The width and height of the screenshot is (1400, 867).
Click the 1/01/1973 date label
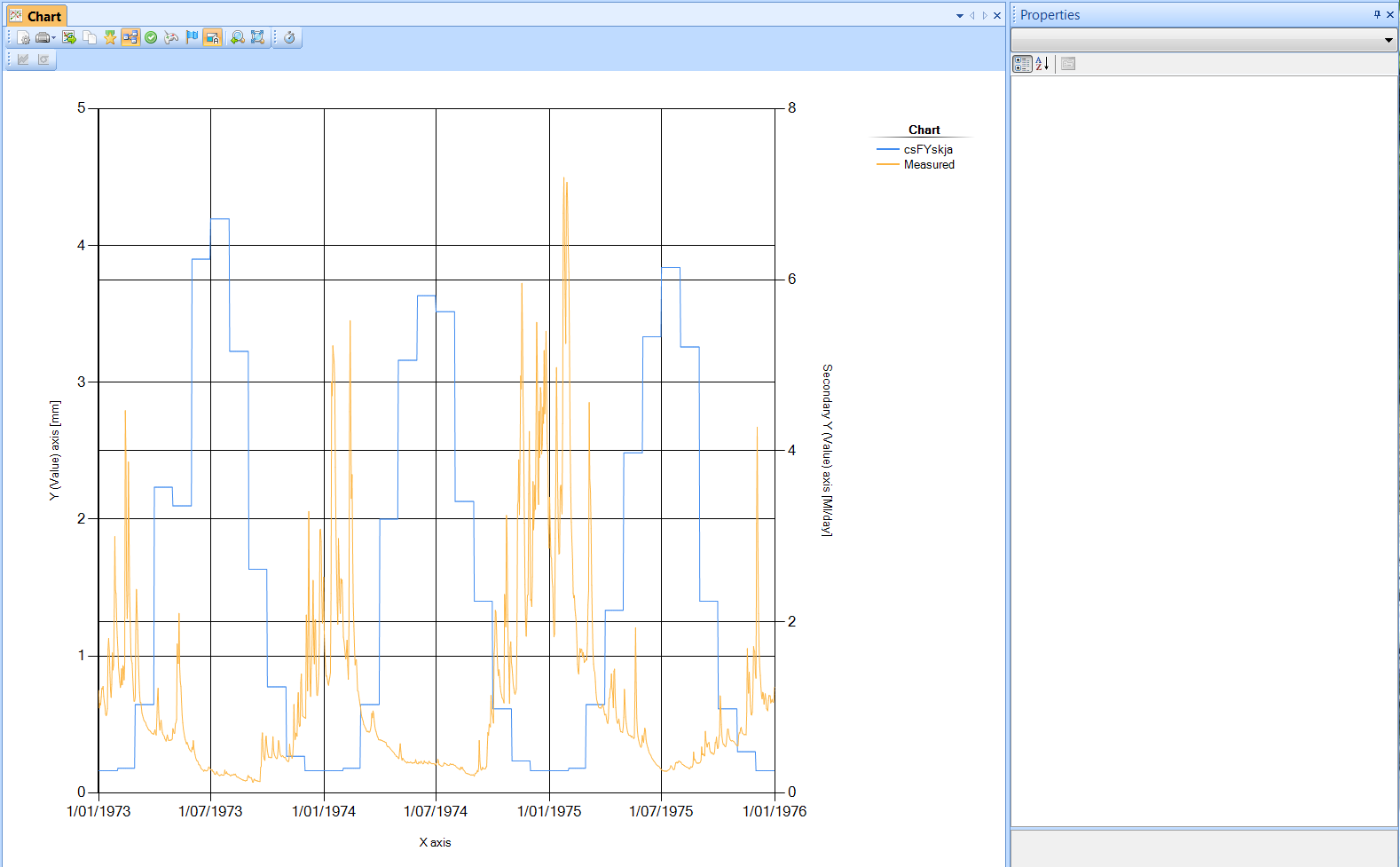pyautogui.click(x=98, y=811)
